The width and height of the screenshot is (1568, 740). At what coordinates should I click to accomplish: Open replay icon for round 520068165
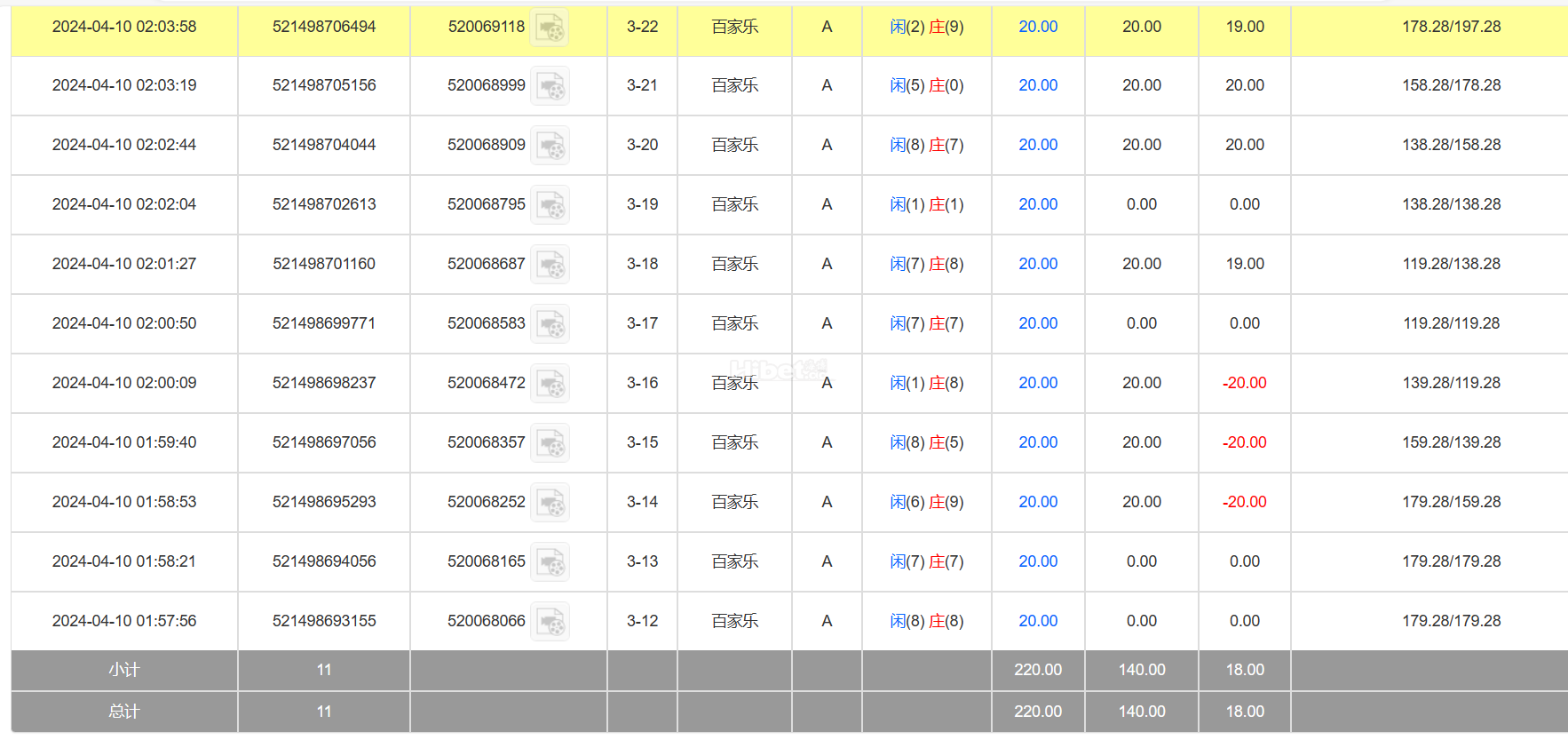click(x=550, y=562)
